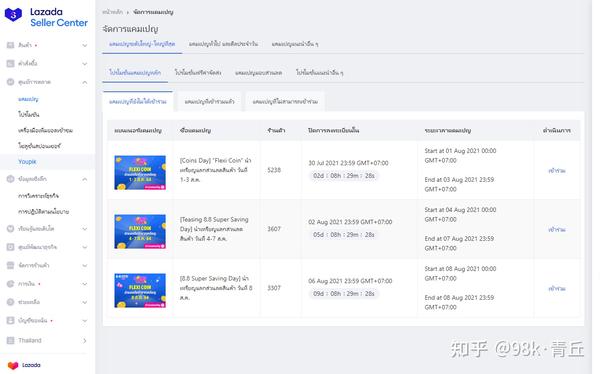Screen dimensions: 600x374
Task: Click the shop count value 3307
Action: [x=274, y=288]
